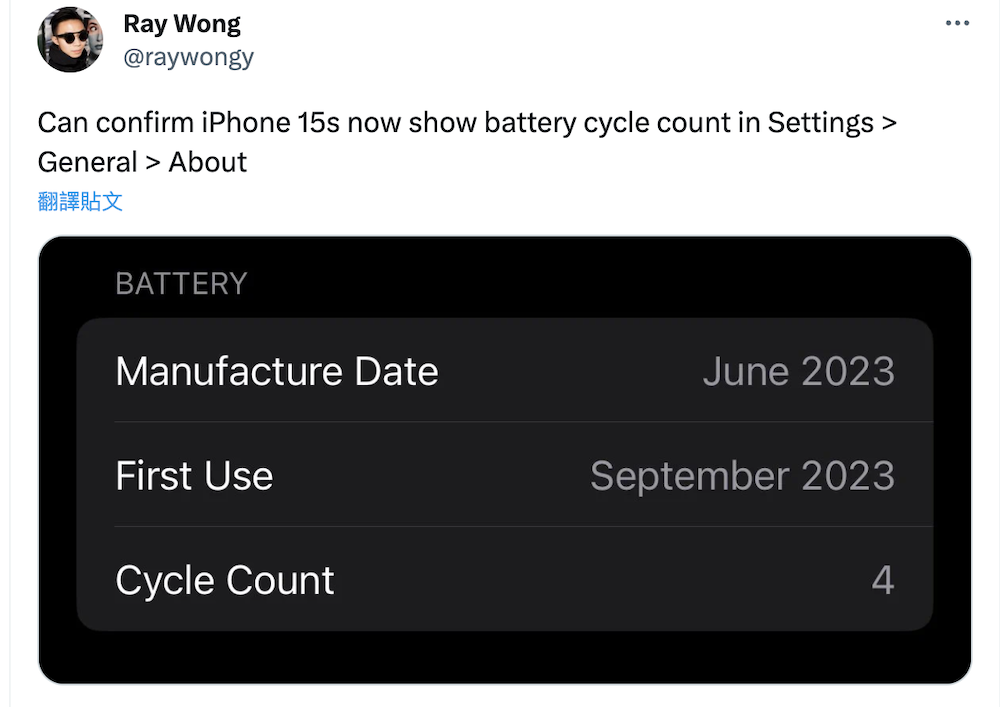
Task: Click the Cycle Count label
Action: 225,581
